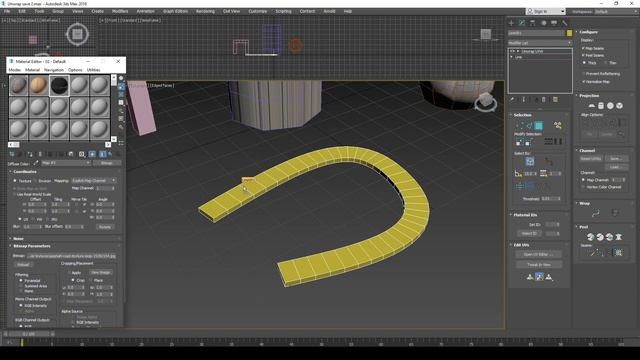Click the Bitmap map type button
The image size is (640, 360).
coord(107,163)
